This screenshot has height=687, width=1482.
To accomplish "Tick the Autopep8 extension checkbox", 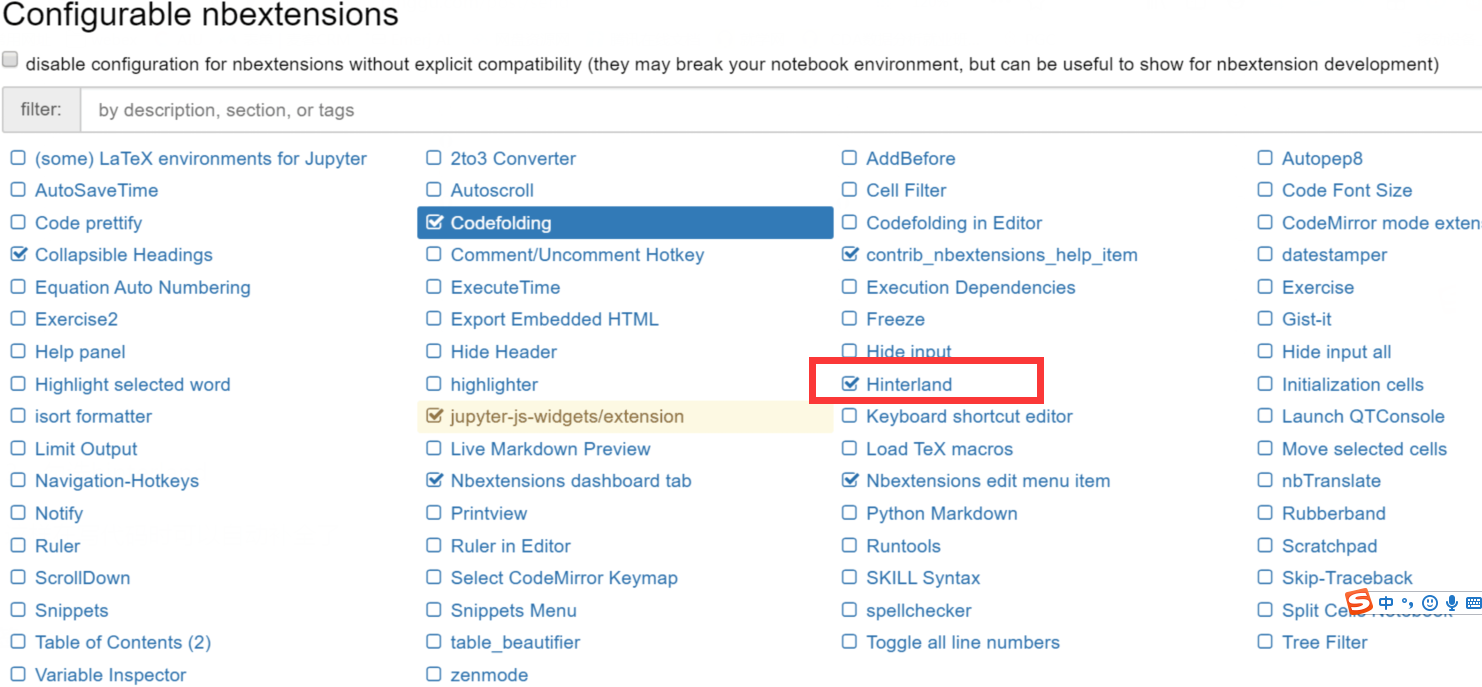I will (x=1265, y=158).
